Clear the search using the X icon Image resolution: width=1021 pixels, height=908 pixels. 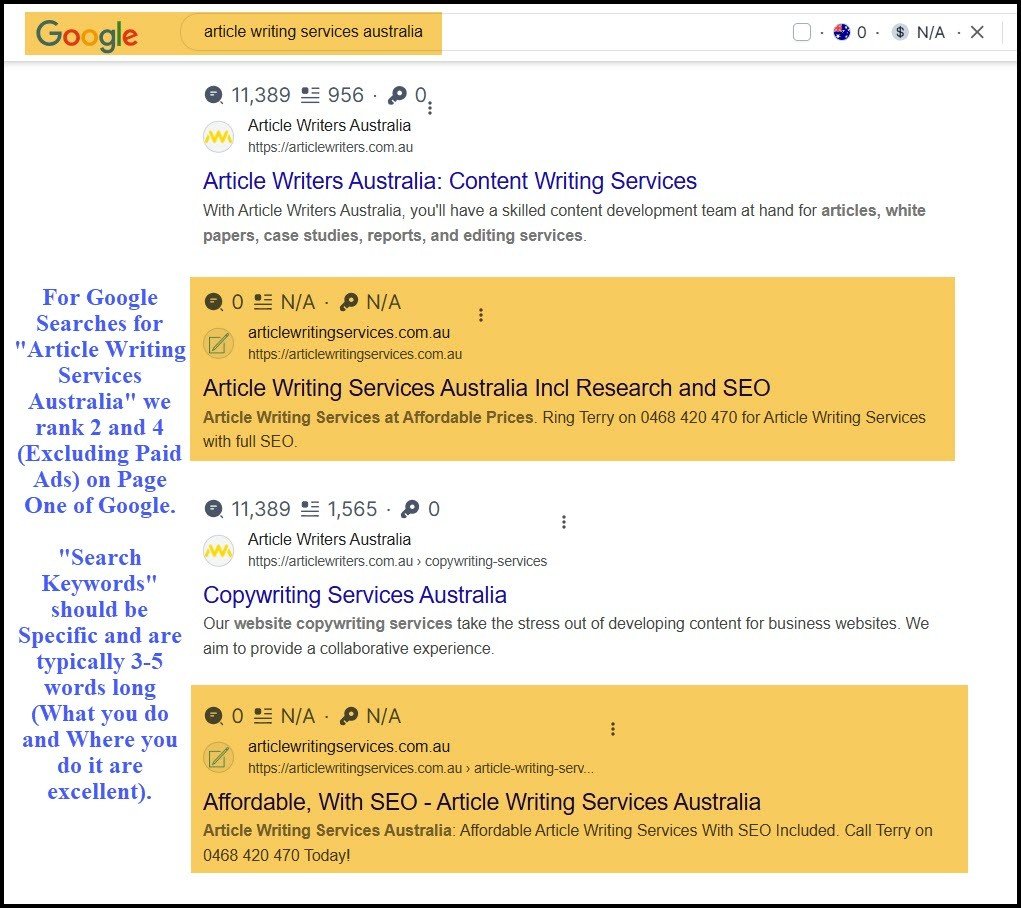[977, 32]
